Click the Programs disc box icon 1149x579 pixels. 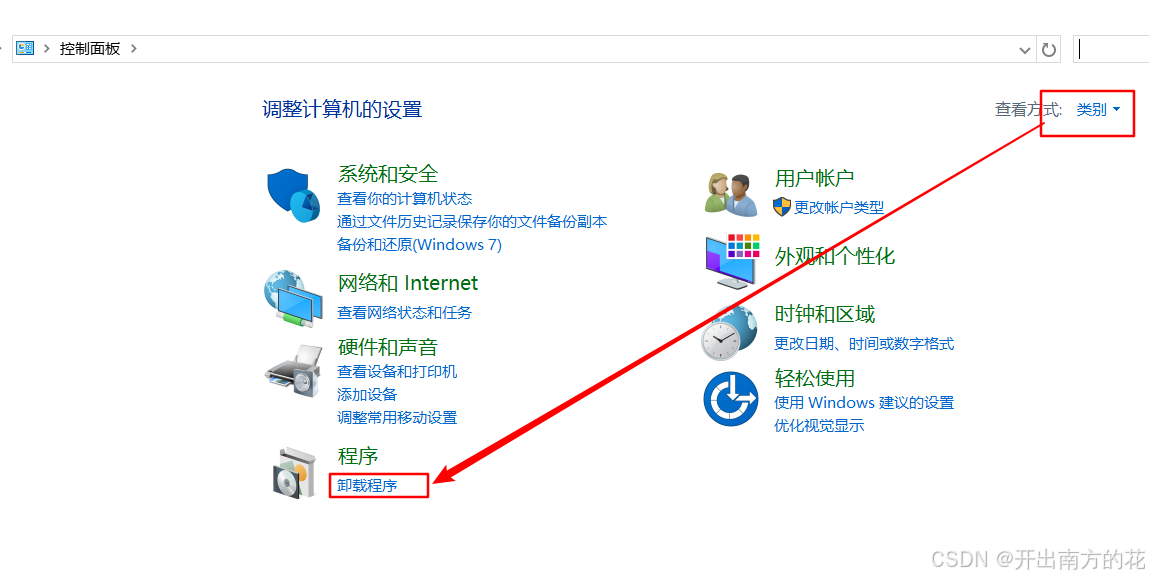pos(294,473)
